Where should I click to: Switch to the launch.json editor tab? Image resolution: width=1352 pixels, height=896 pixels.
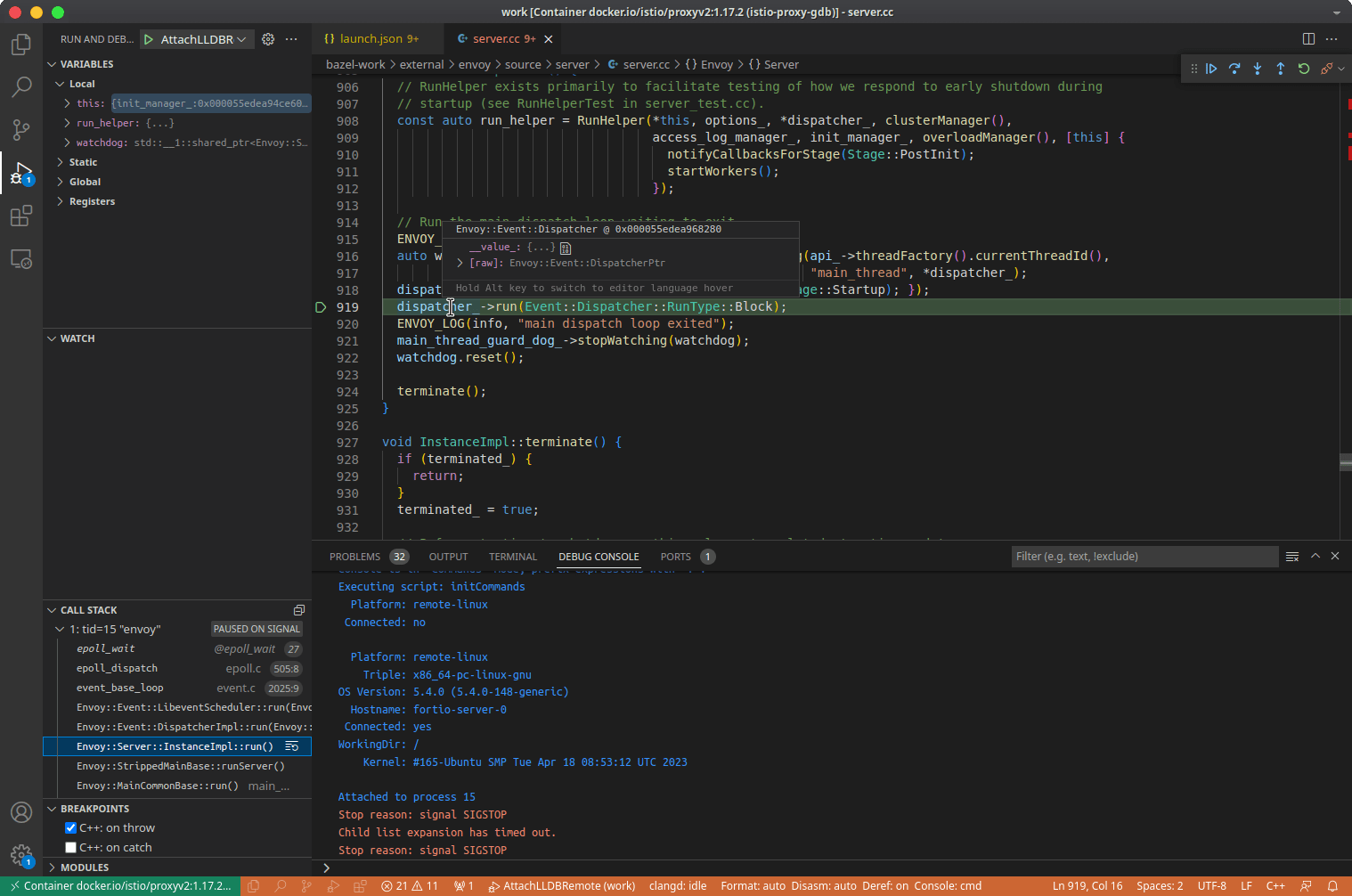pyautogui.click(x=371, y=39)
